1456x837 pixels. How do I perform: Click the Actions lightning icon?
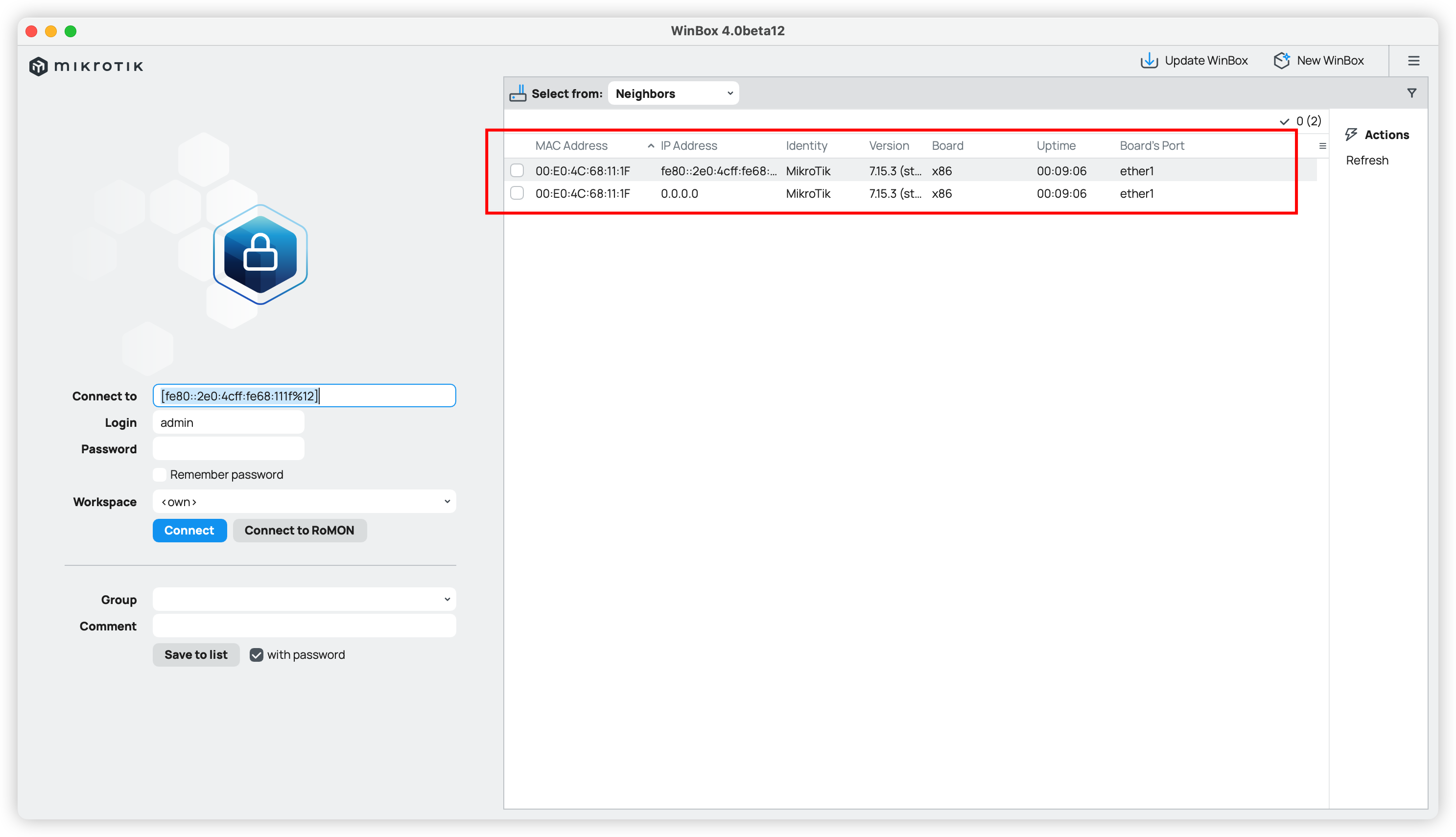pos(1351,135)
